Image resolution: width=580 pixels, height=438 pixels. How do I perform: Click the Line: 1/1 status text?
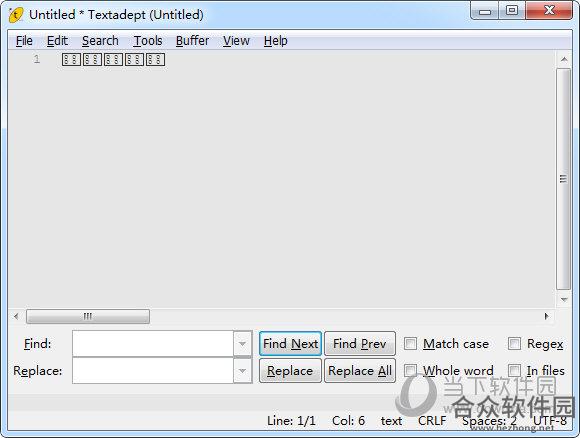click(x=291, y=421)
